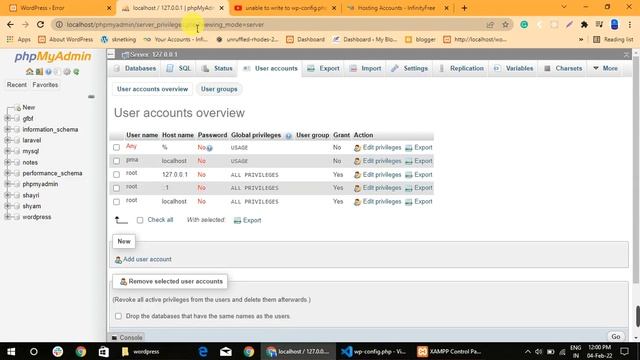Click the green reload navigation icon

[x=76, y=72]
